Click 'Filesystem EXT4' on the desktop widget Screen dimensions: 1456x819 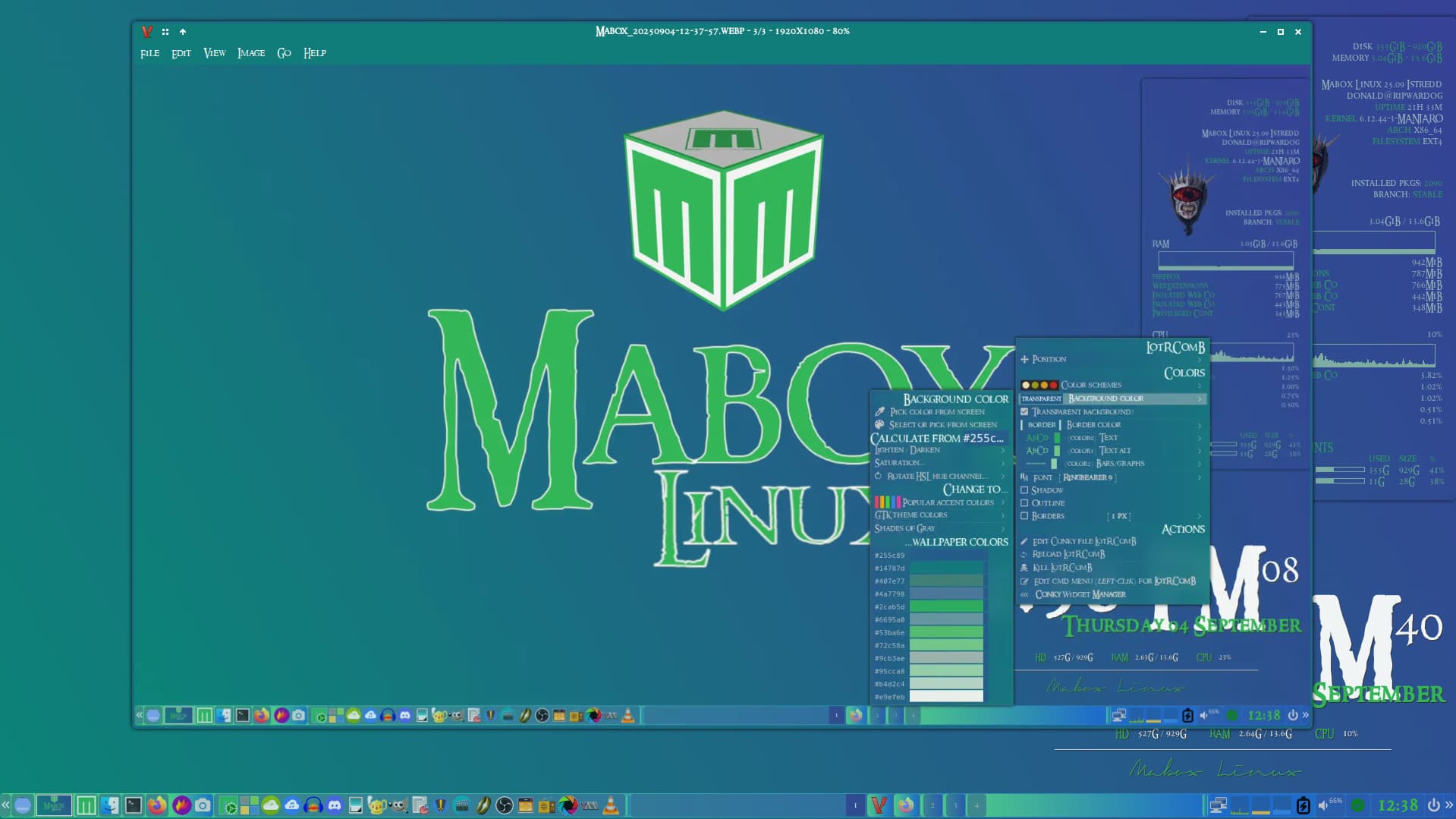1407,141
